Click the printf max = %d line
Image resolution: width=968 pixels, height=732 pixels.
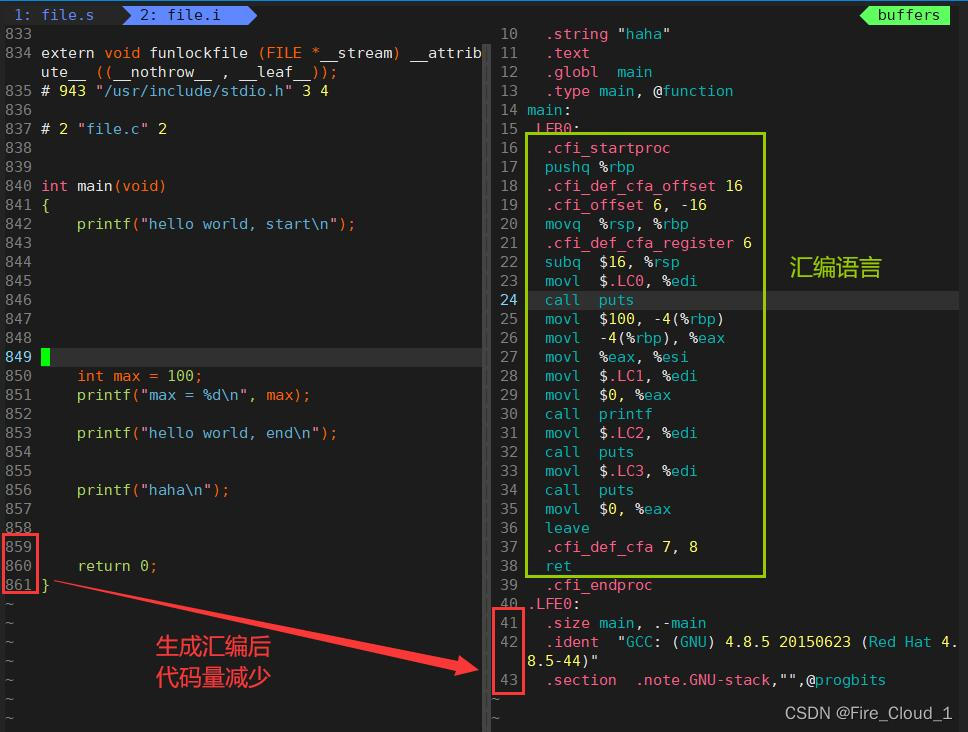[193, 395]
